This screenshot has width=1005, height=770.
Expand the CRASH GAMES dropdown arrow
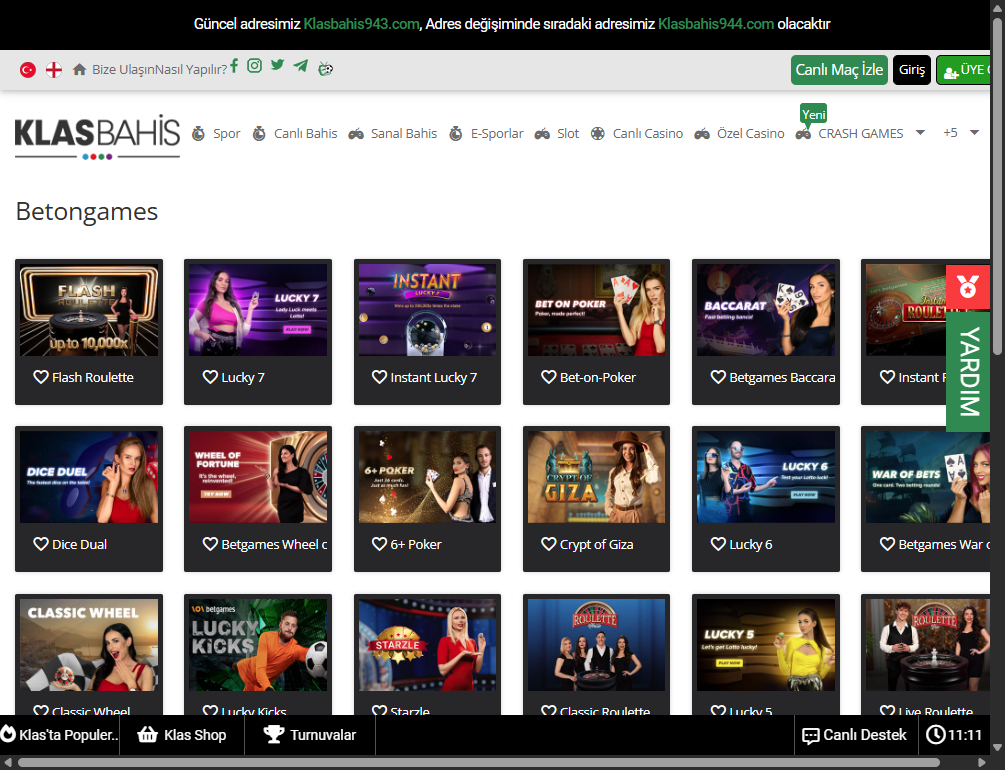click(920, 133)
